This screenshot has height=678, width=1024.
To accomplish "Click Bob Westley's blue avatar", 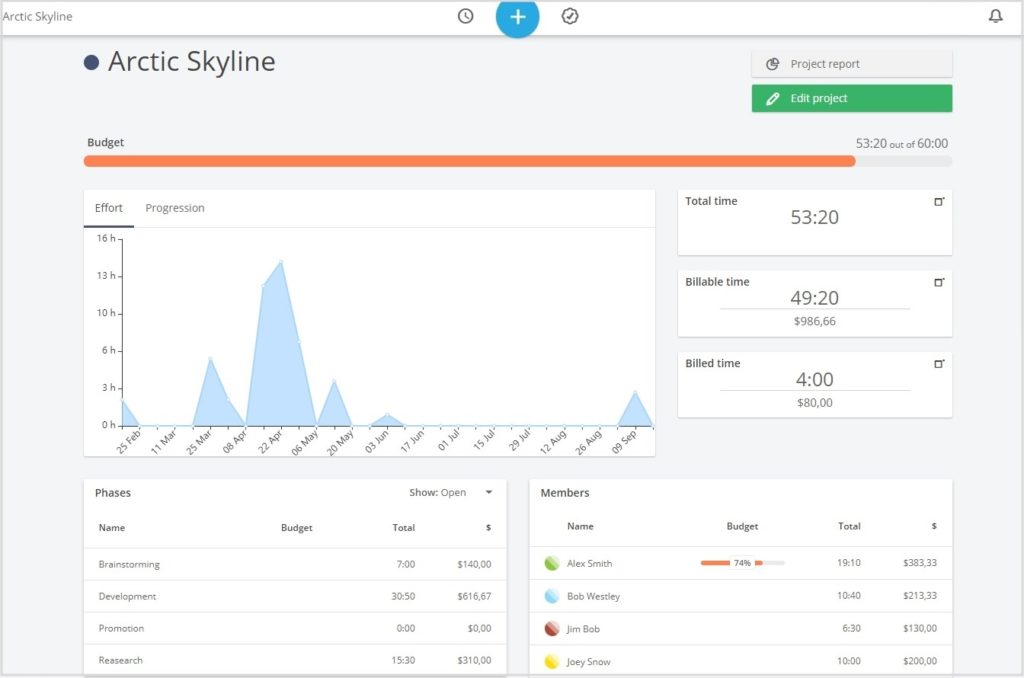I will [552, 595].
